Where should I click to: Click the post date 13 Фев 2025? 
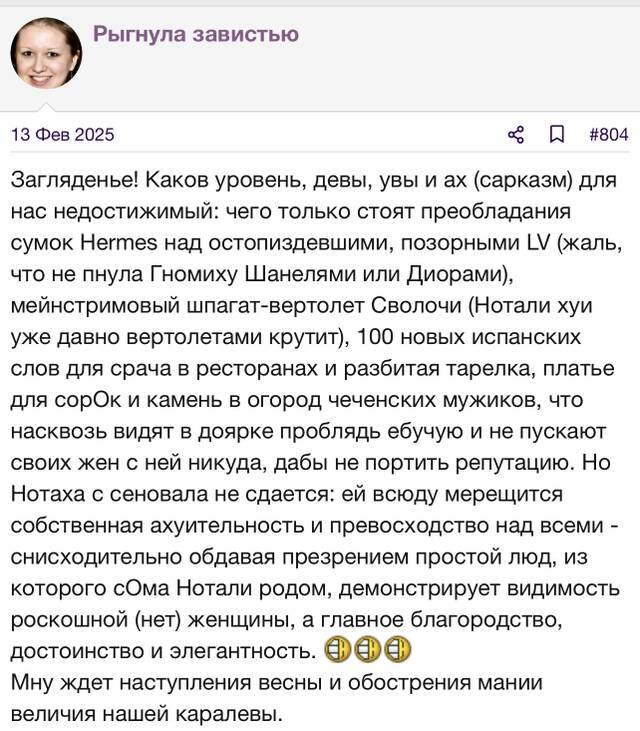62,135
